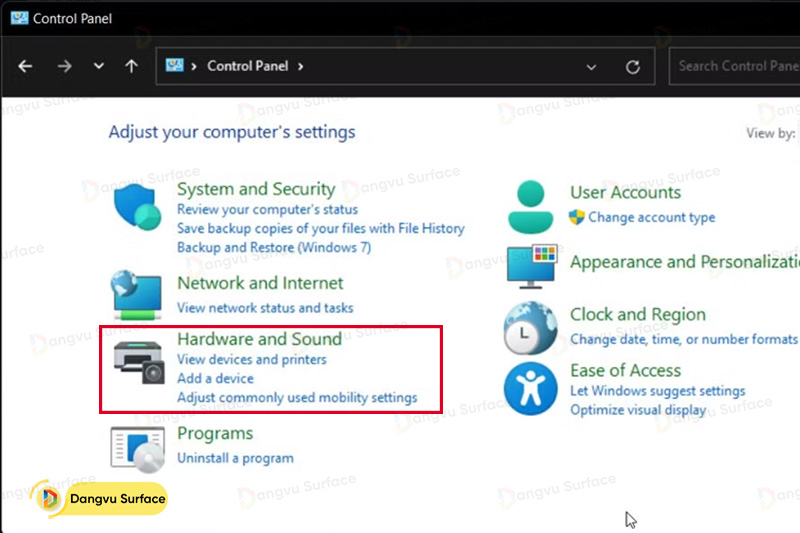
Task: Click the shield icon beside Change account type
Action: (577, 217)
